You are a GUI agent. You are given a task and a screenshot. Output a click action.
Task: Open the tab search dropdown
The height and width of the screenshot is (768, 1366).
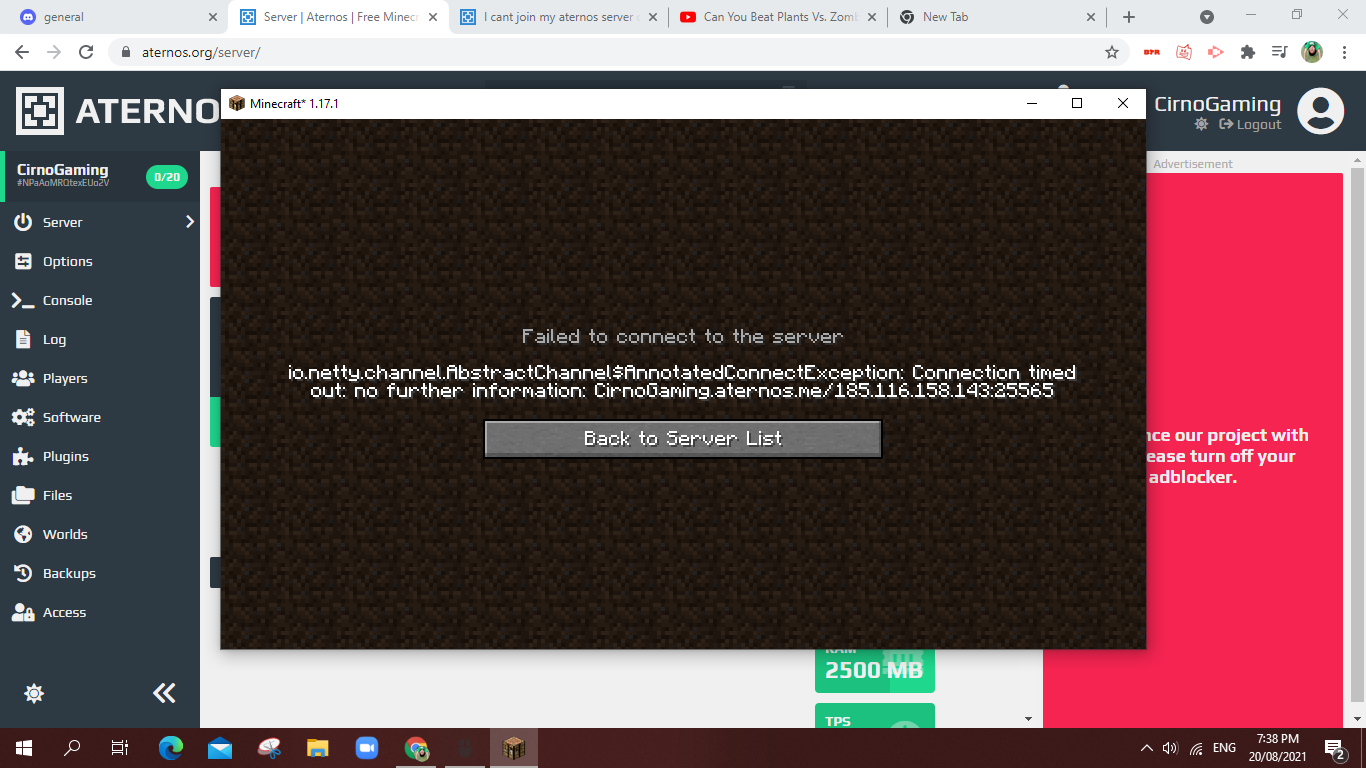point(1207,17)
